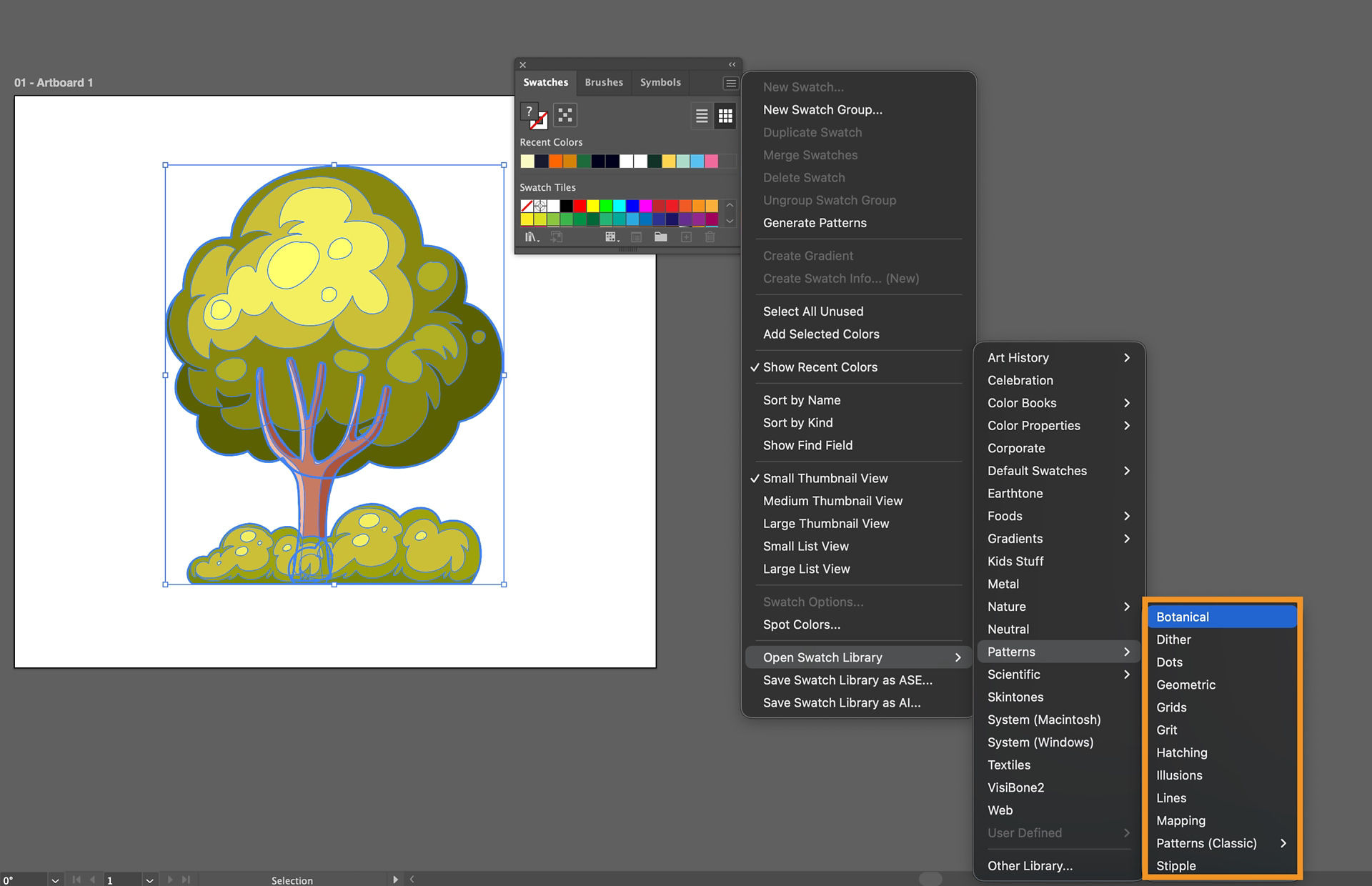Switch swatches to thumbnail grid view icon
1372x886 pixels.
pos(725,115)
